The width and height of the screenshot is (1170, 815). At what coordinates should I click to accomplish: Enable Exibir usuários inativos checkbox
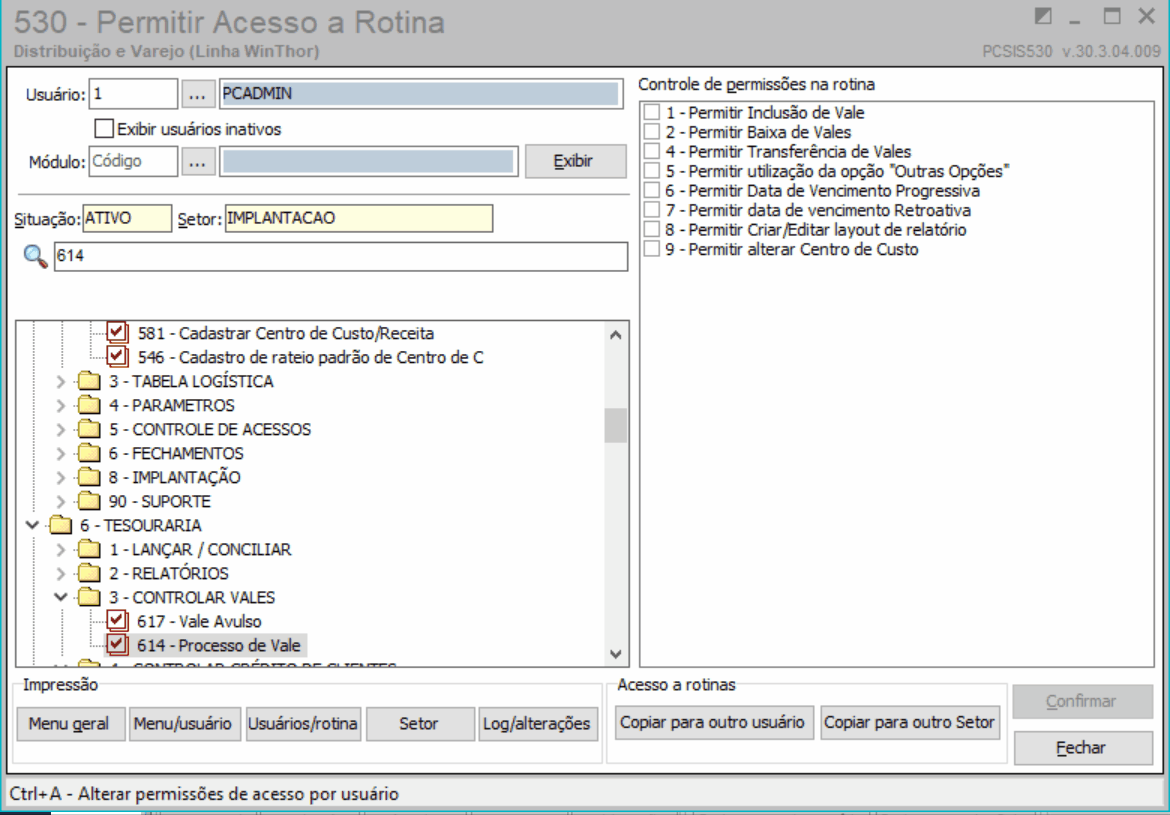tap(104, 129)
